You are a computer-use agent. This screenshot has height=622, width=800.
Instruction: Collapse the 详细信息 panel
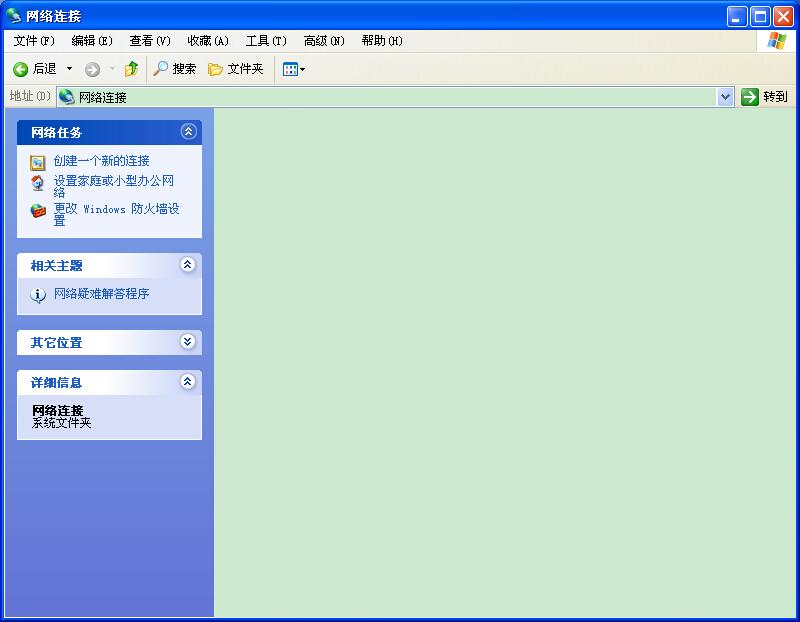click(x=188, y=381)
